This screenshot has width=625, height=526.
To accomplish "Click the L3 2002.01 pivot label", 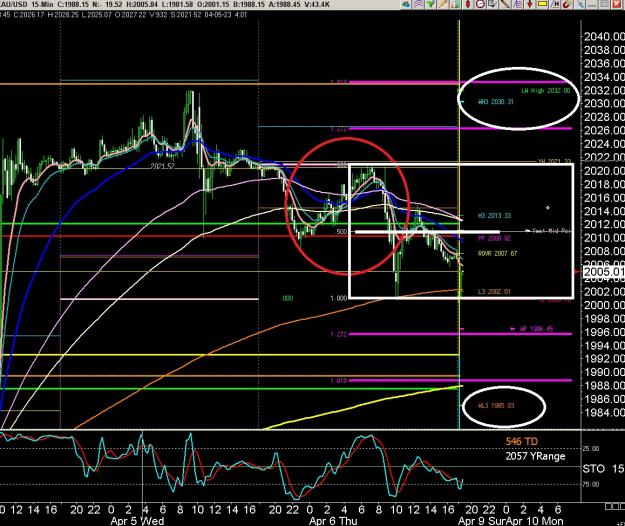I will click(494, 292).
